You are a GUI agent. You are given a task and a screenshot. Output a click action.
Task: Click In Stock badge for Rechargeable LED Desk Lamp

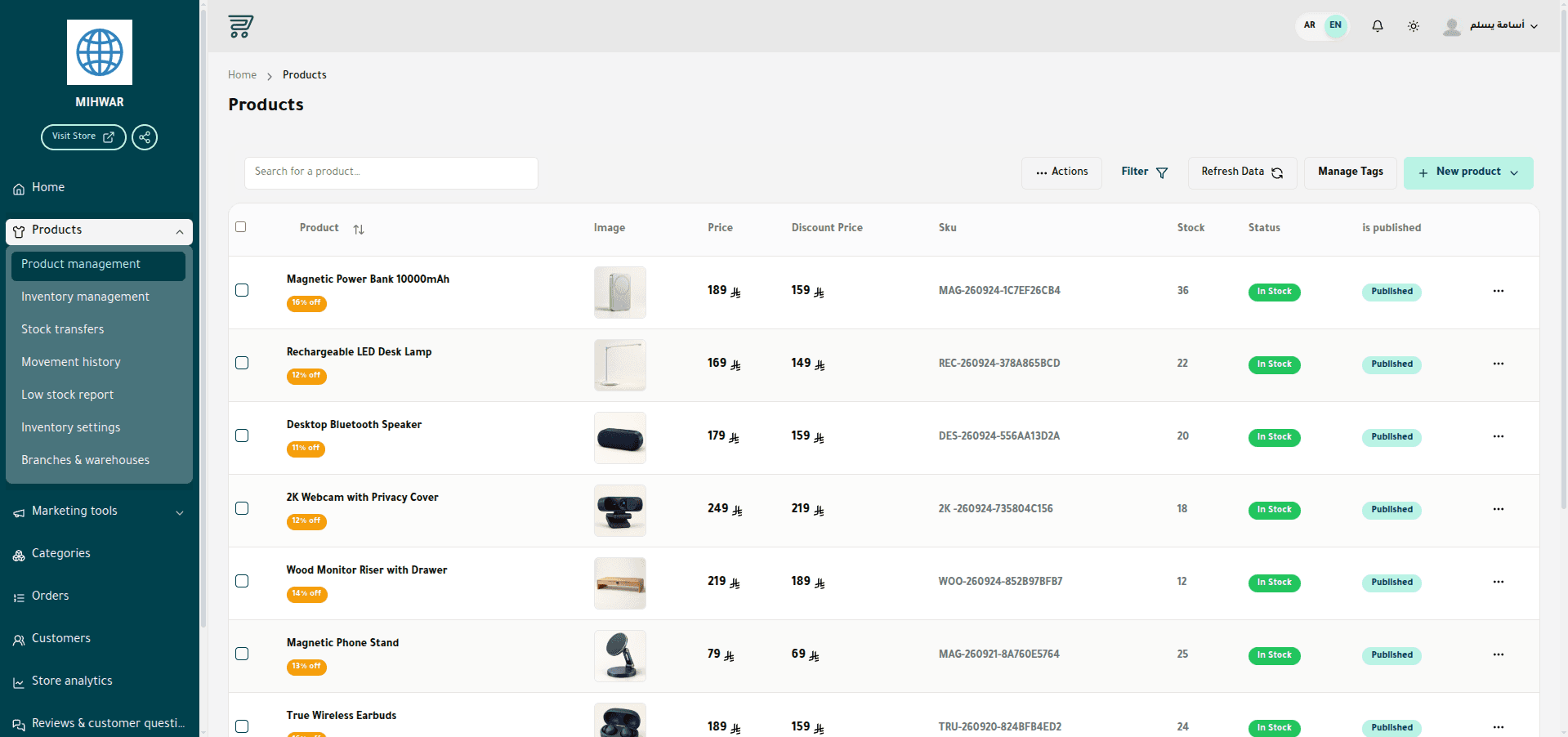click(x=1274, y=364)
